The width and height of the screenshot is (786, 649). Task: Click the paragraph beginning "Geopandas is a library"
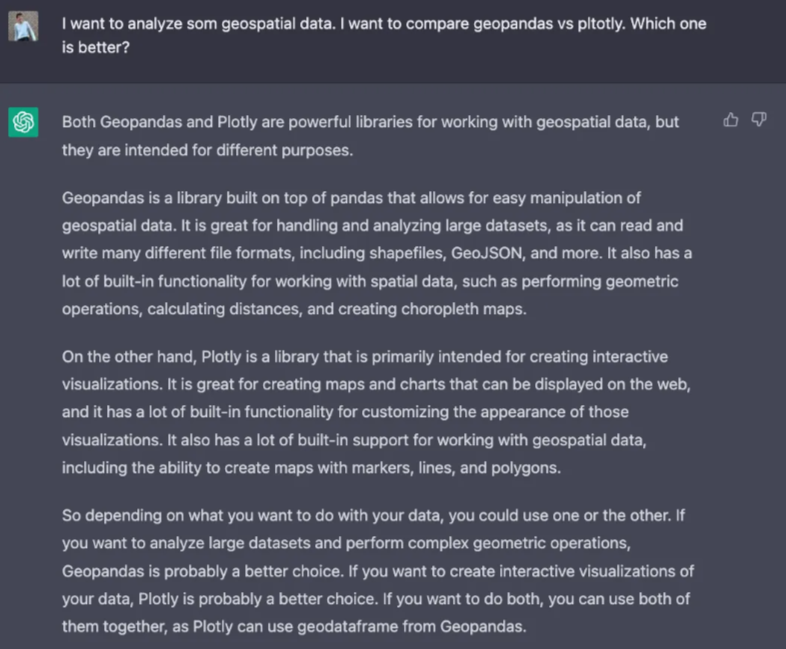(377, 253)
